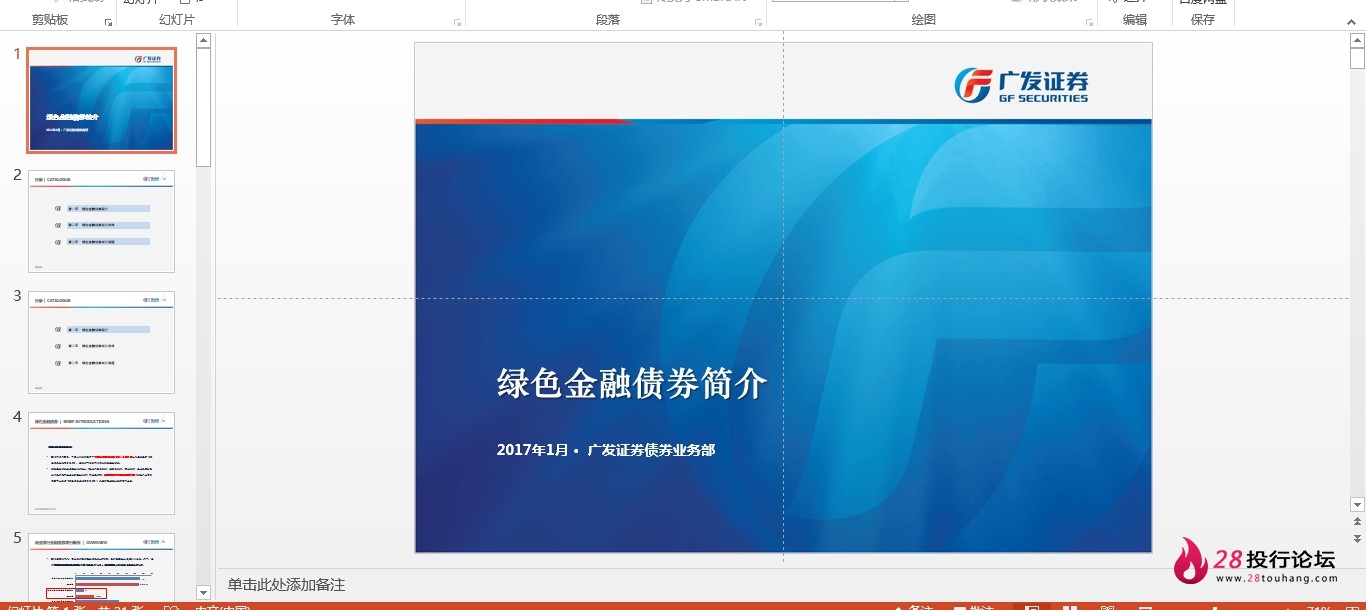Click the 剪贴板 ribbon group label
Screen dimensions: 1366x610
(x=50, y=20)
